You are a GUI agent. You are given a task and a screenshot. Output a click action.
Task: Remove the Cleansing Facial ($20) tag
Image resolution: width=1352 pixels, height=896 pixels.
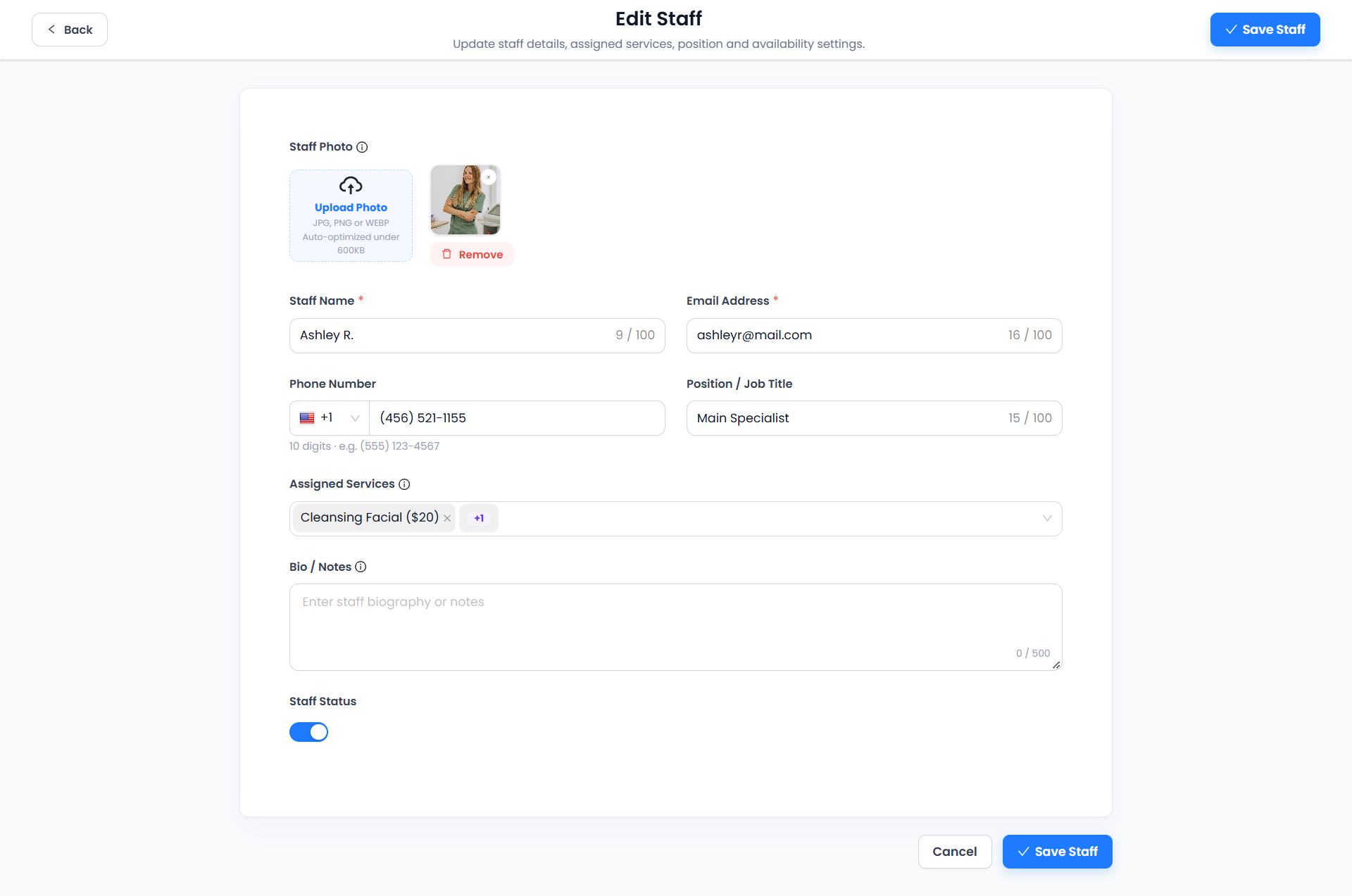point(447,518)
